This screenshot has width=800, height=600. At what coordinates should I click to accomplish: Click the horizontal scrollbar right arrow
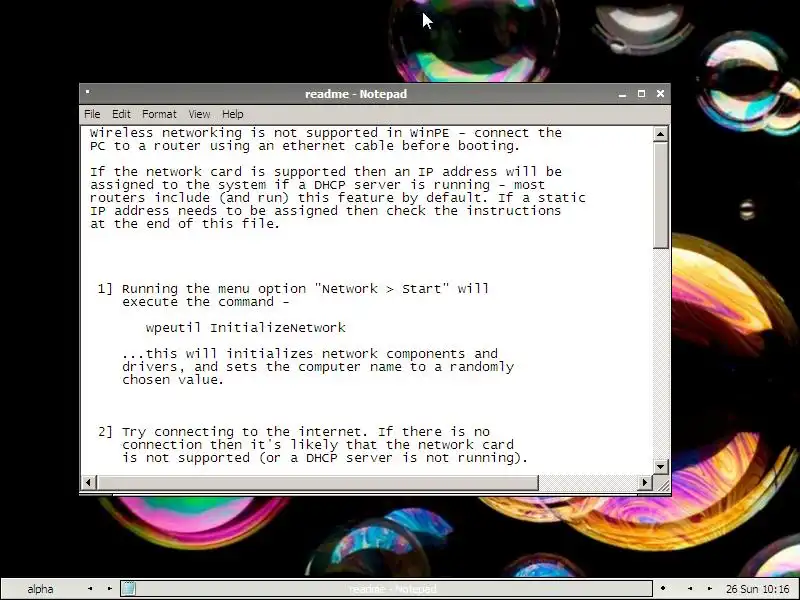pos(645,482)
